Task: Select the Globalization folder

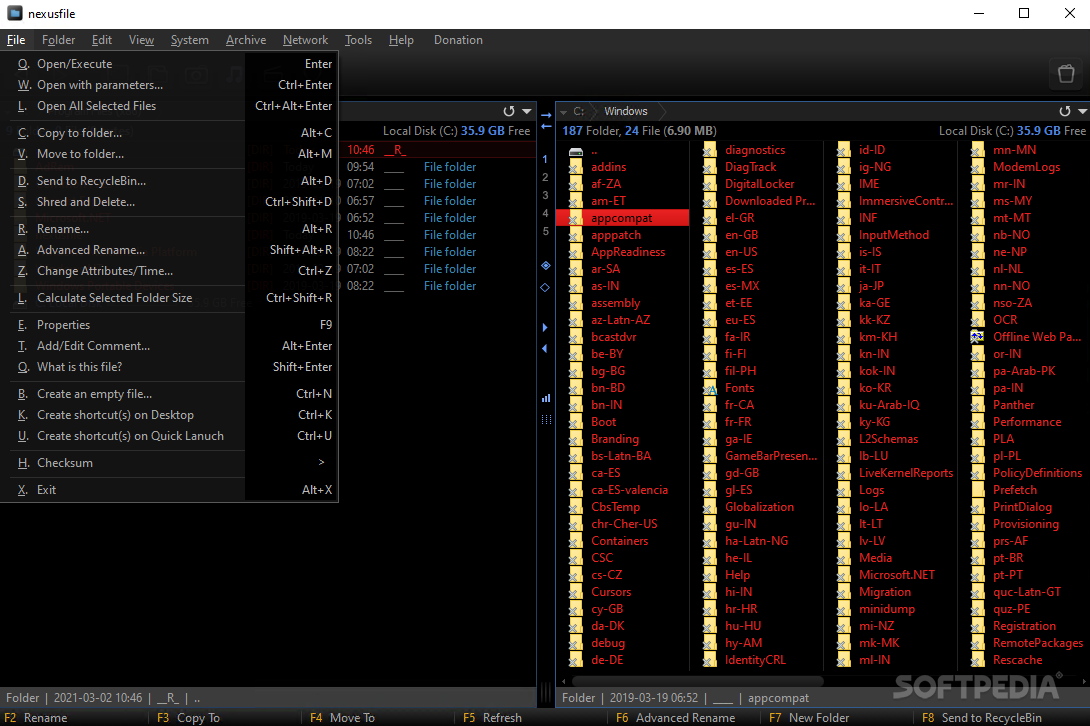Action: tap(759, 507)
